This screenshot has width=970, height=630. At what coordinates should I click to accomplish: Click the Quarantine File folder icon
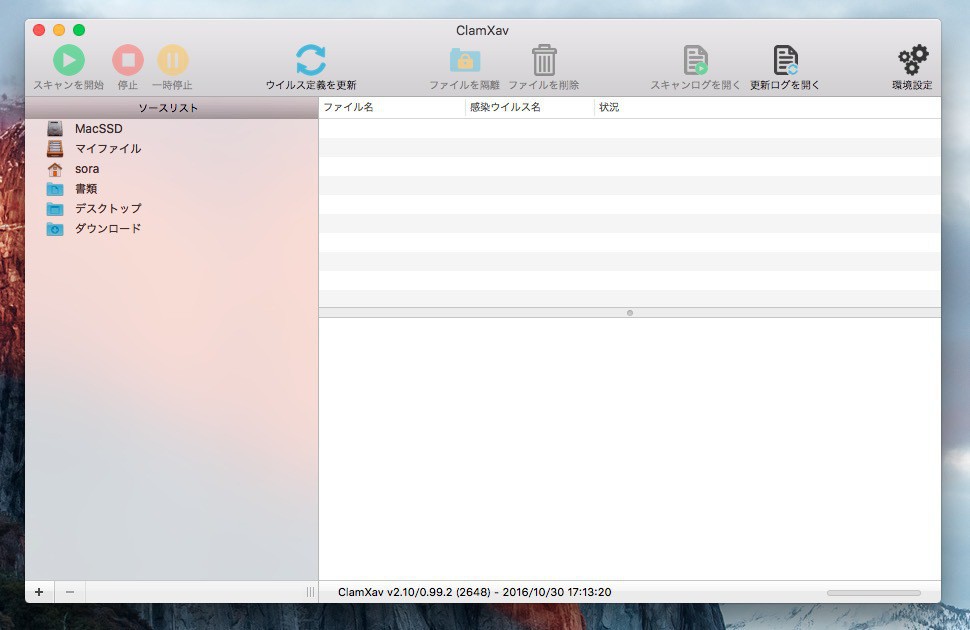[464, 61]
